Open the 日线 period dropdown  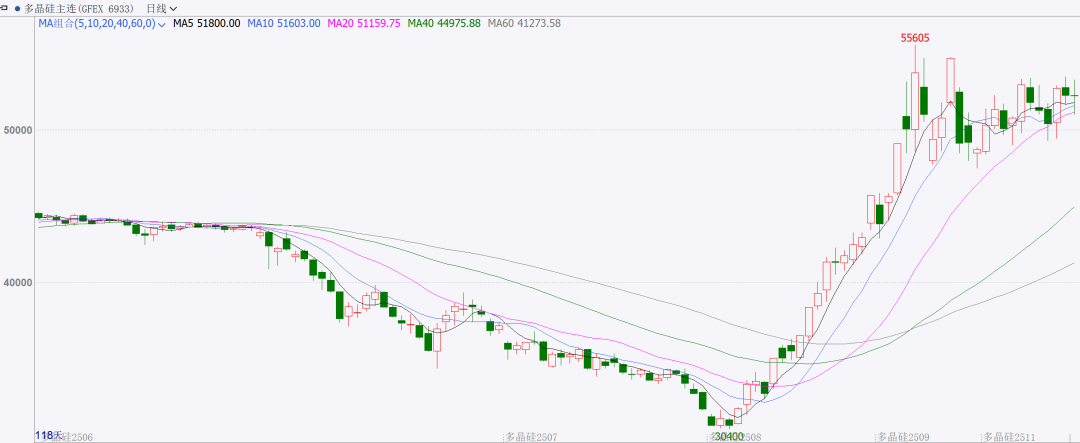click(x=162, y=8)
